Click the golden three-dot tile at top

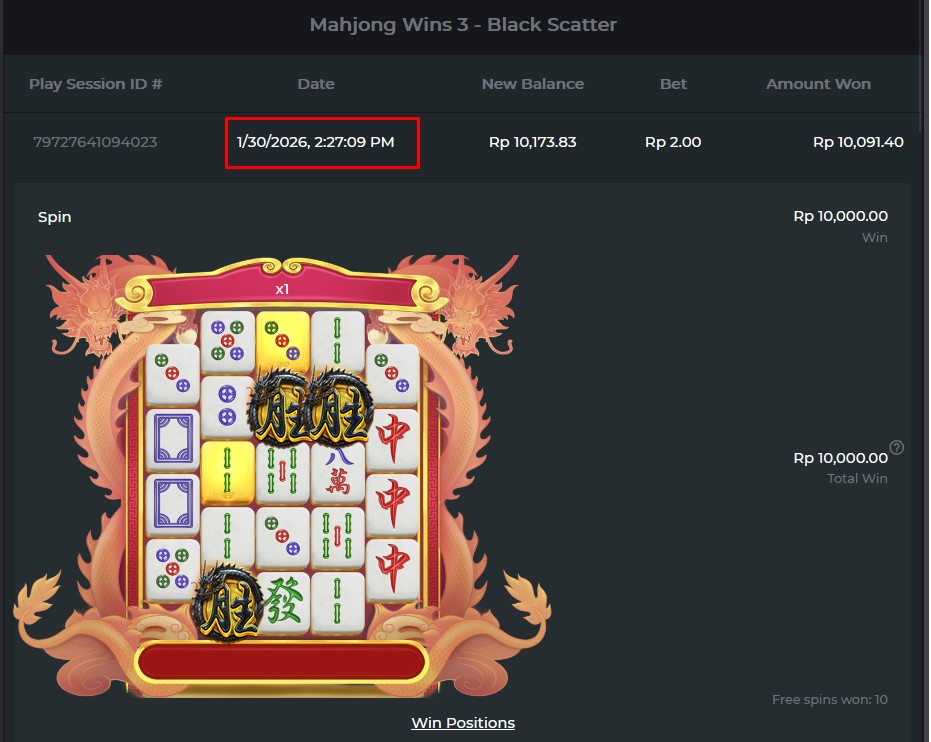coord(283,341)
